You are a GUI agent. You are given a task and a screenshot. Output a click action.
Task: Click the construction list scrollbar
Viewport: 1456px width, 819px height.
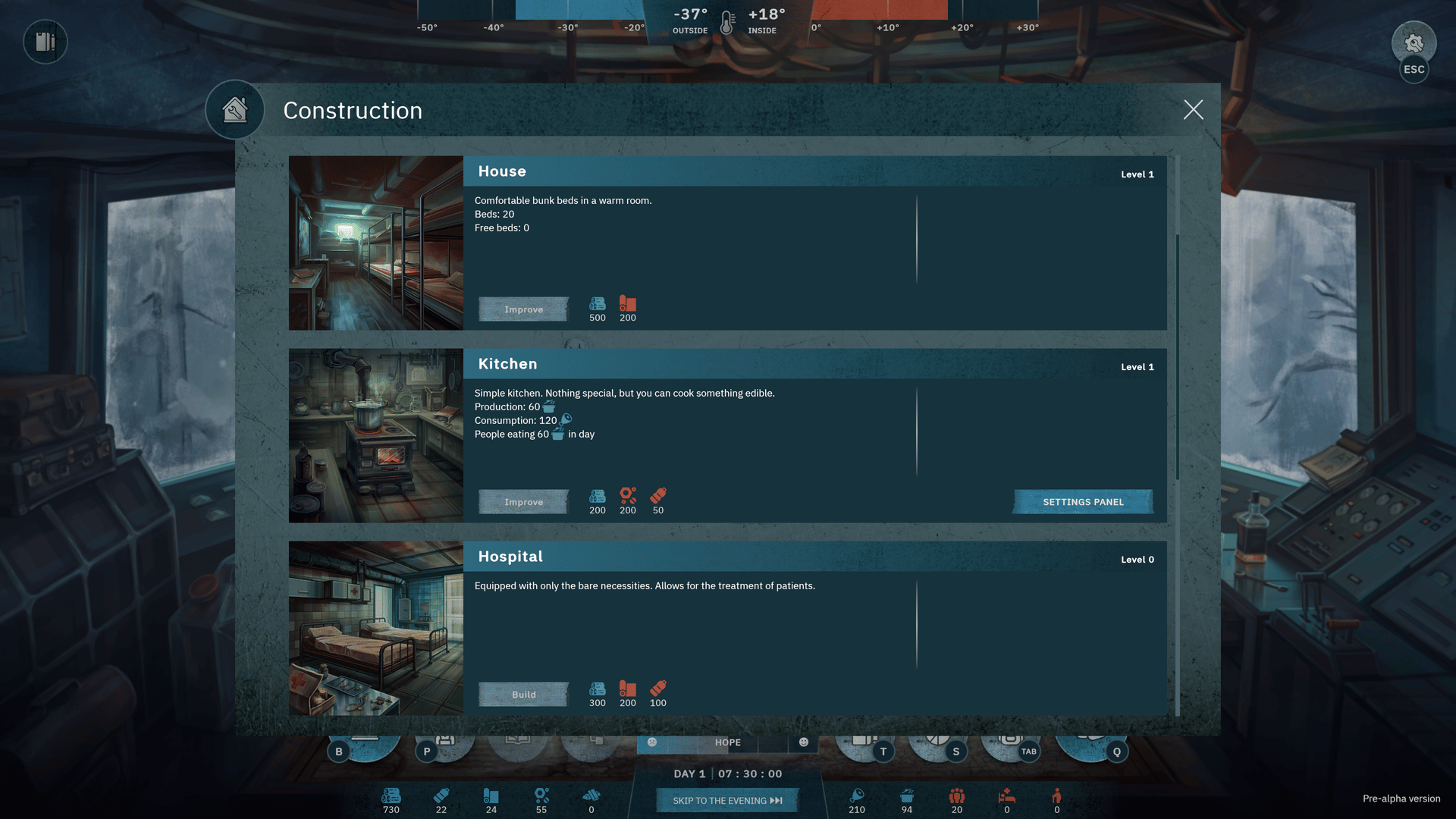[x=1178, y=356]
